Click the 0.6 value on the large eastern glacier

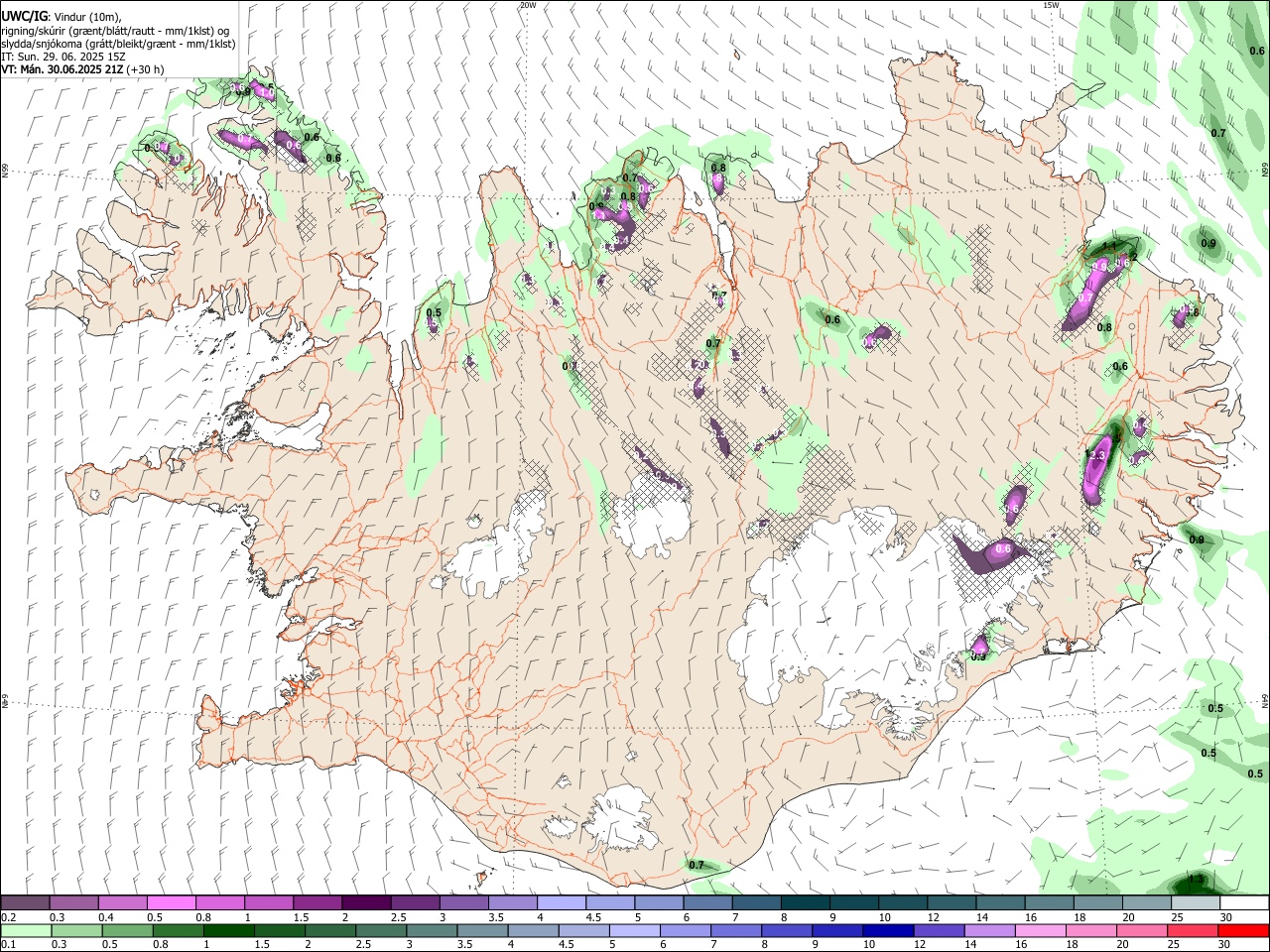pos(1003,548)
